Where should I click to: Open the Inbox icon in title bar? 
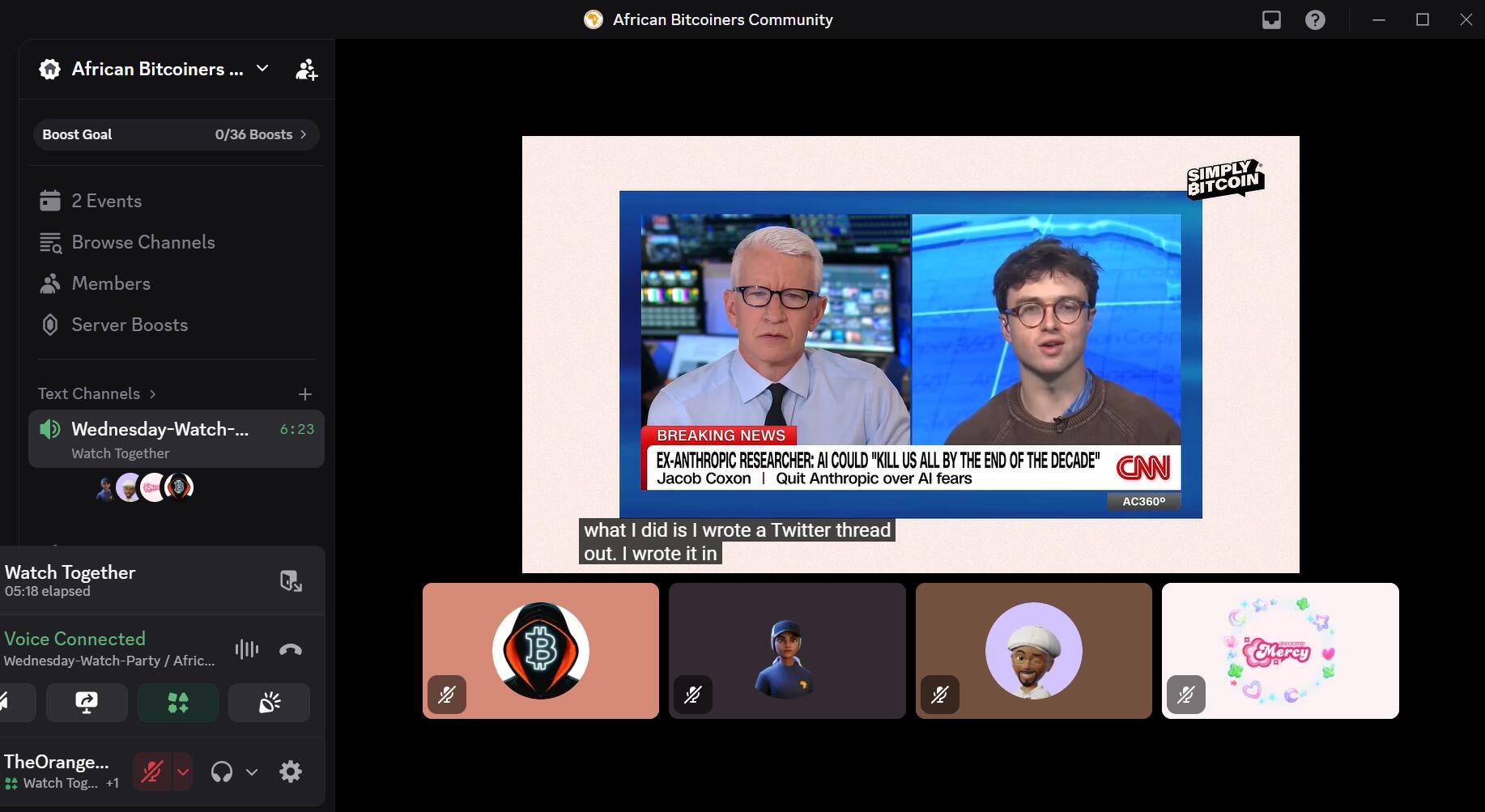click(x=1271, y=19)
